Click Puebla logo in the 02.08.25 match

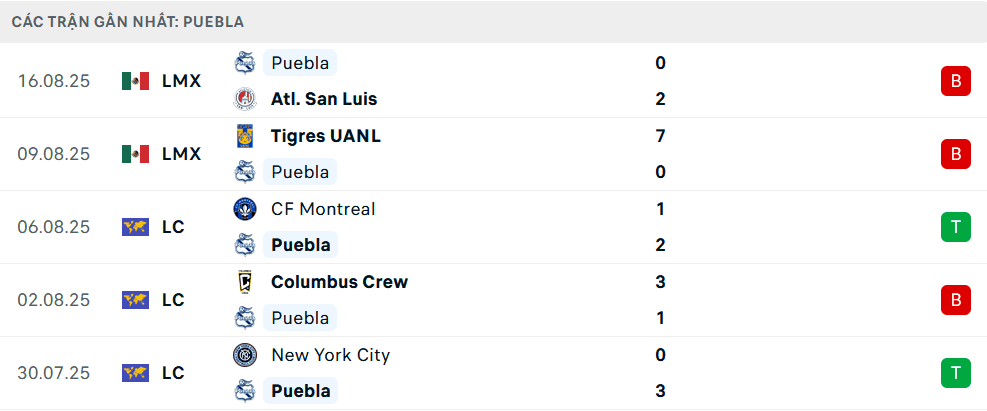245,318
